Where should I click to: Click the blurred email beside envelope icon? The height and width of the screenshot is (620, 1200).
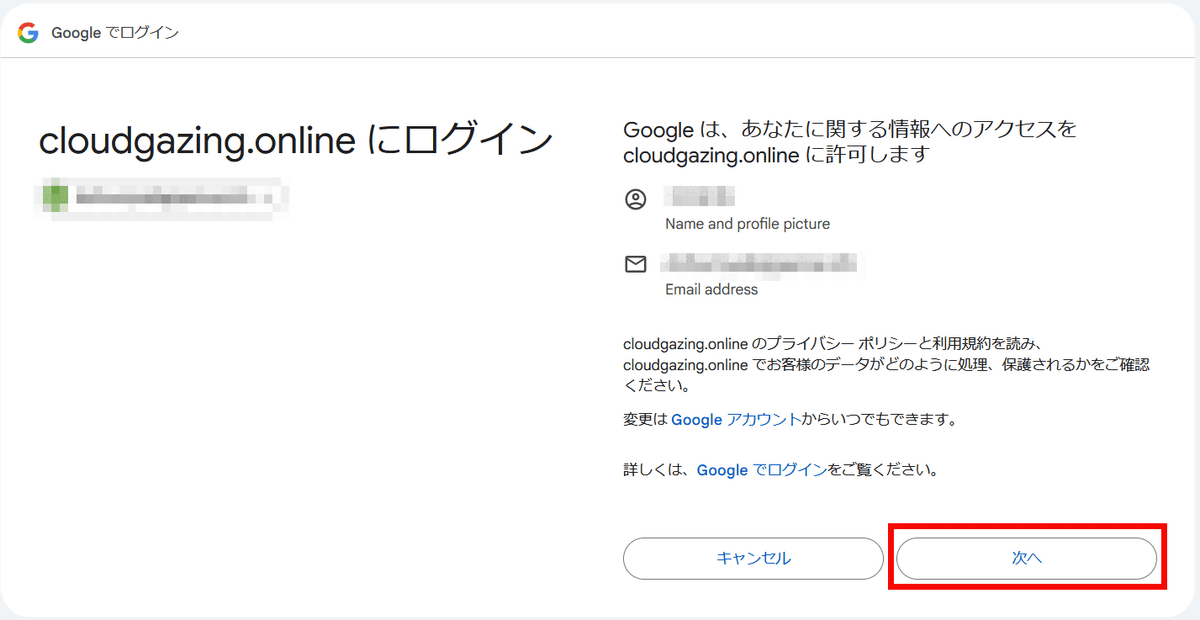click(761, 264)
